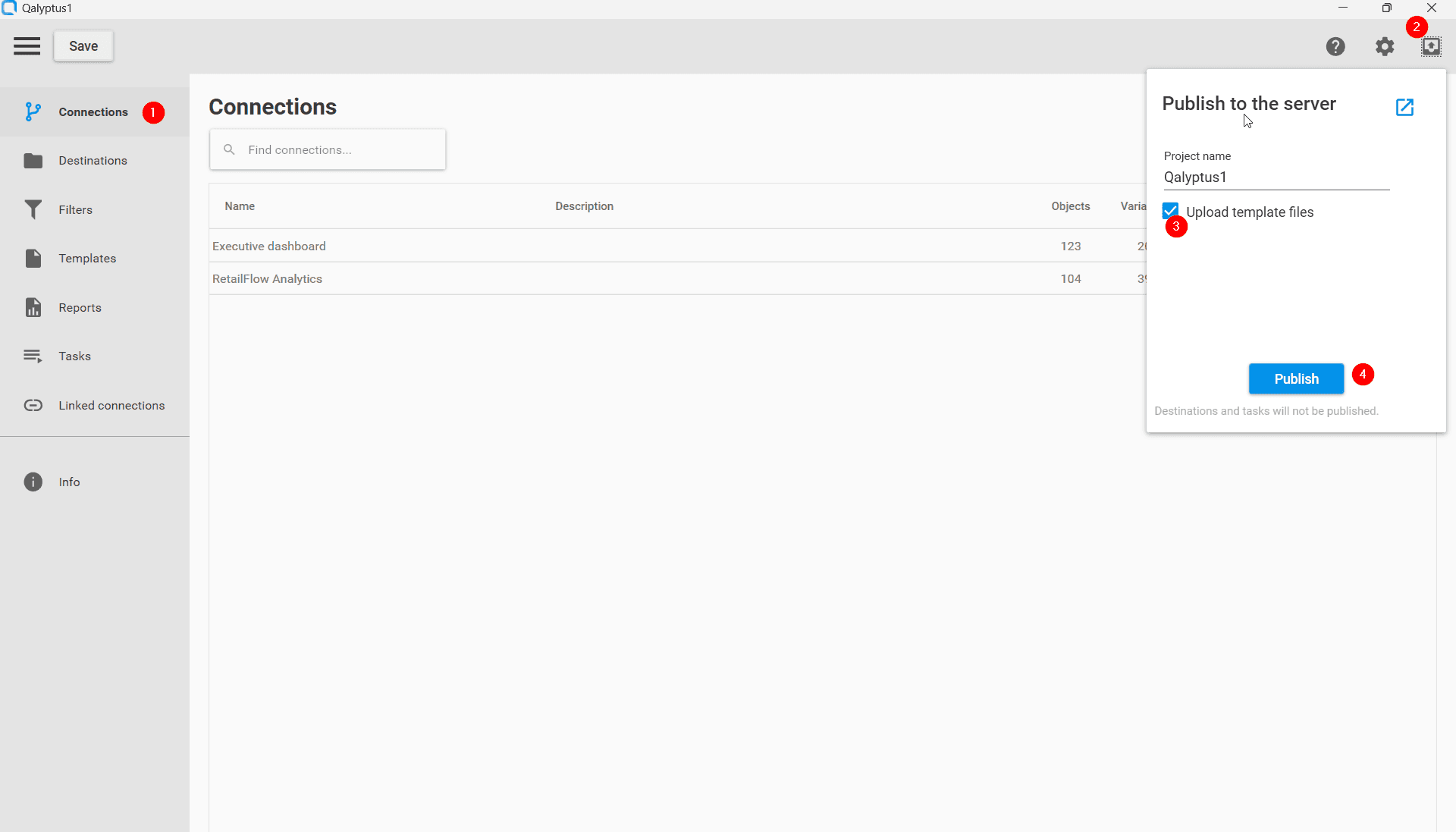Click the Templates document icon

point(33,259)
